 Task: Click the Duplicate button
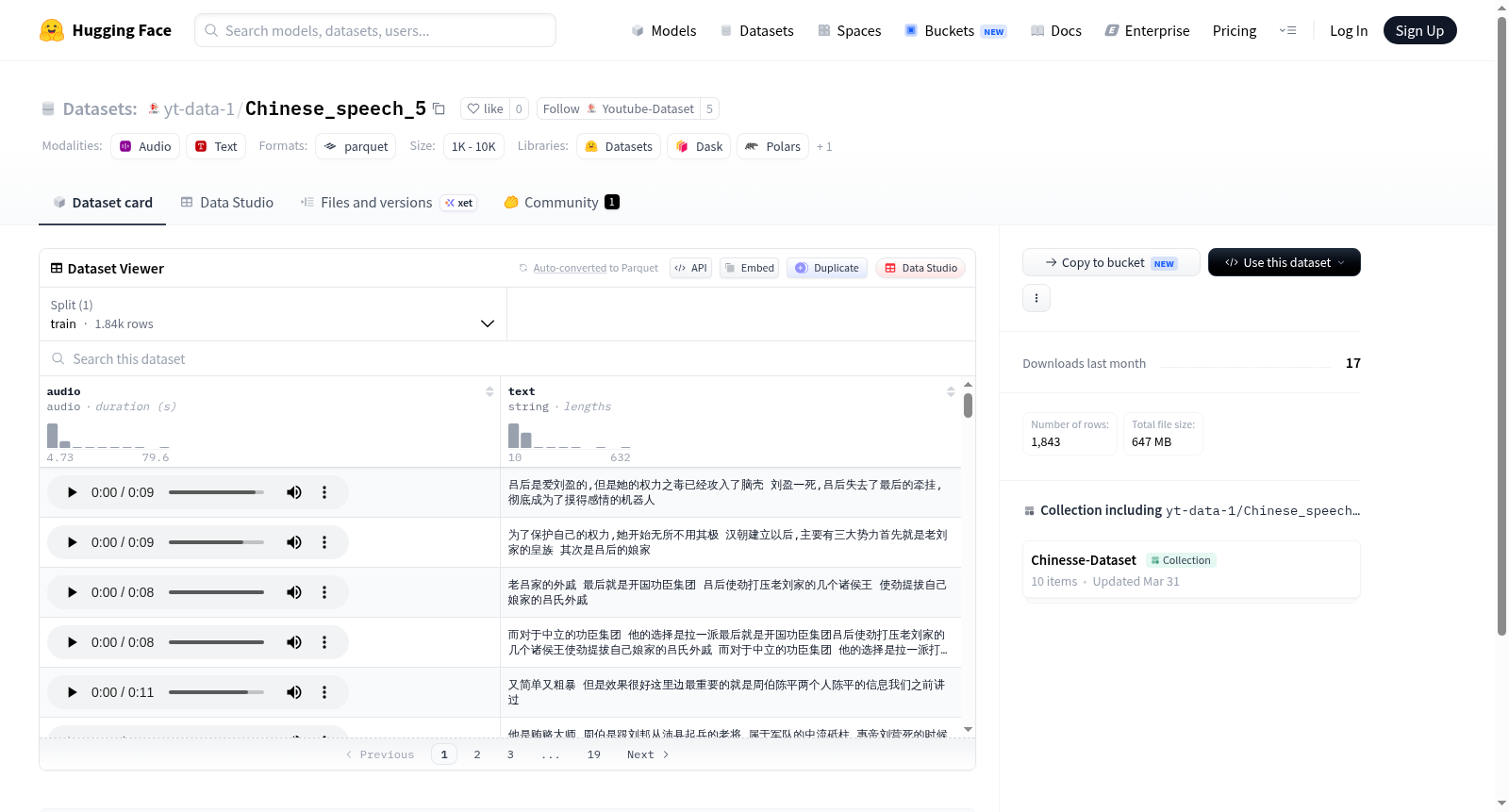827,268
